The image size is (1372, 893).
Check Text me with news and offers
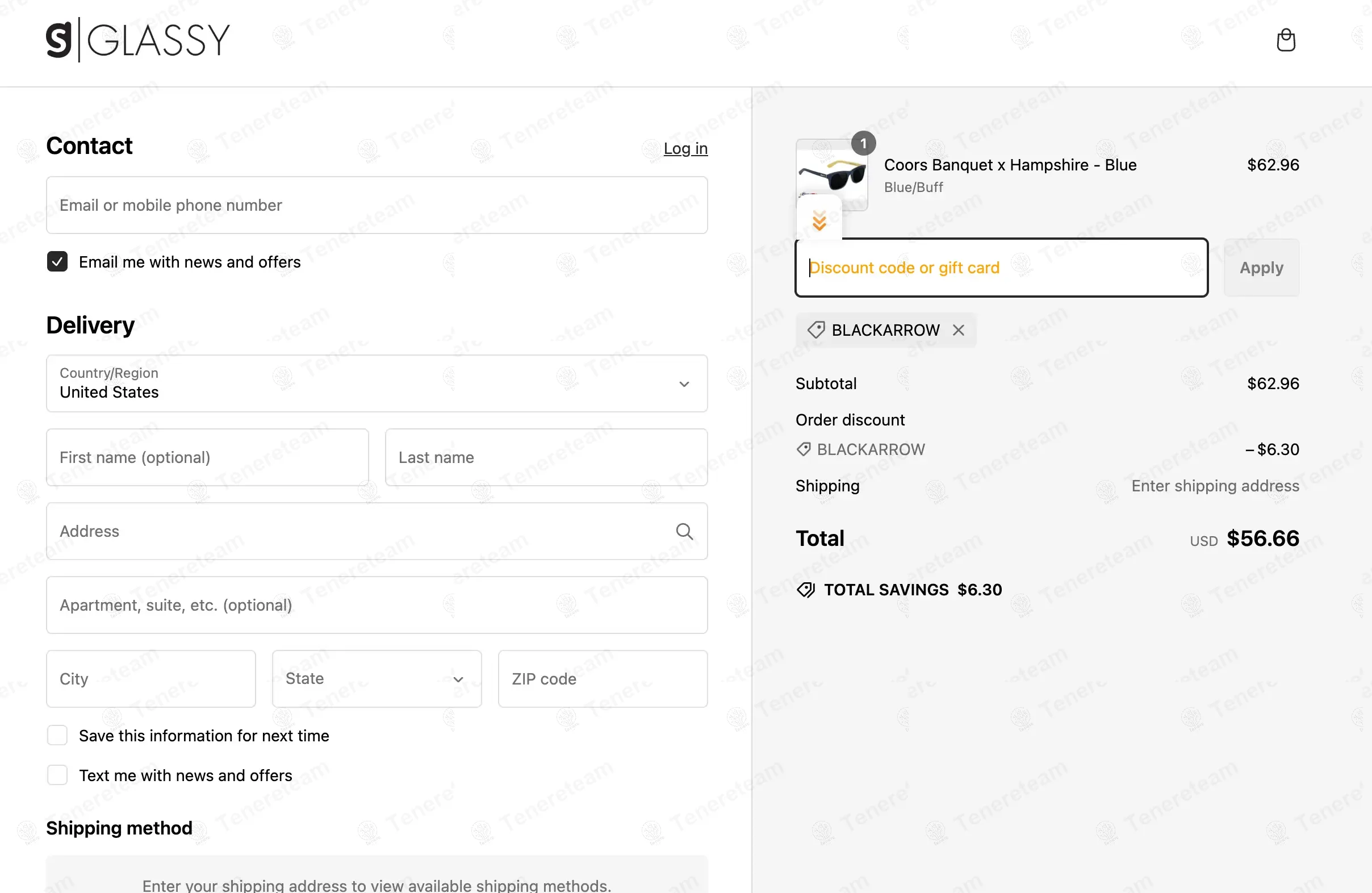click(x=57, y=775)
